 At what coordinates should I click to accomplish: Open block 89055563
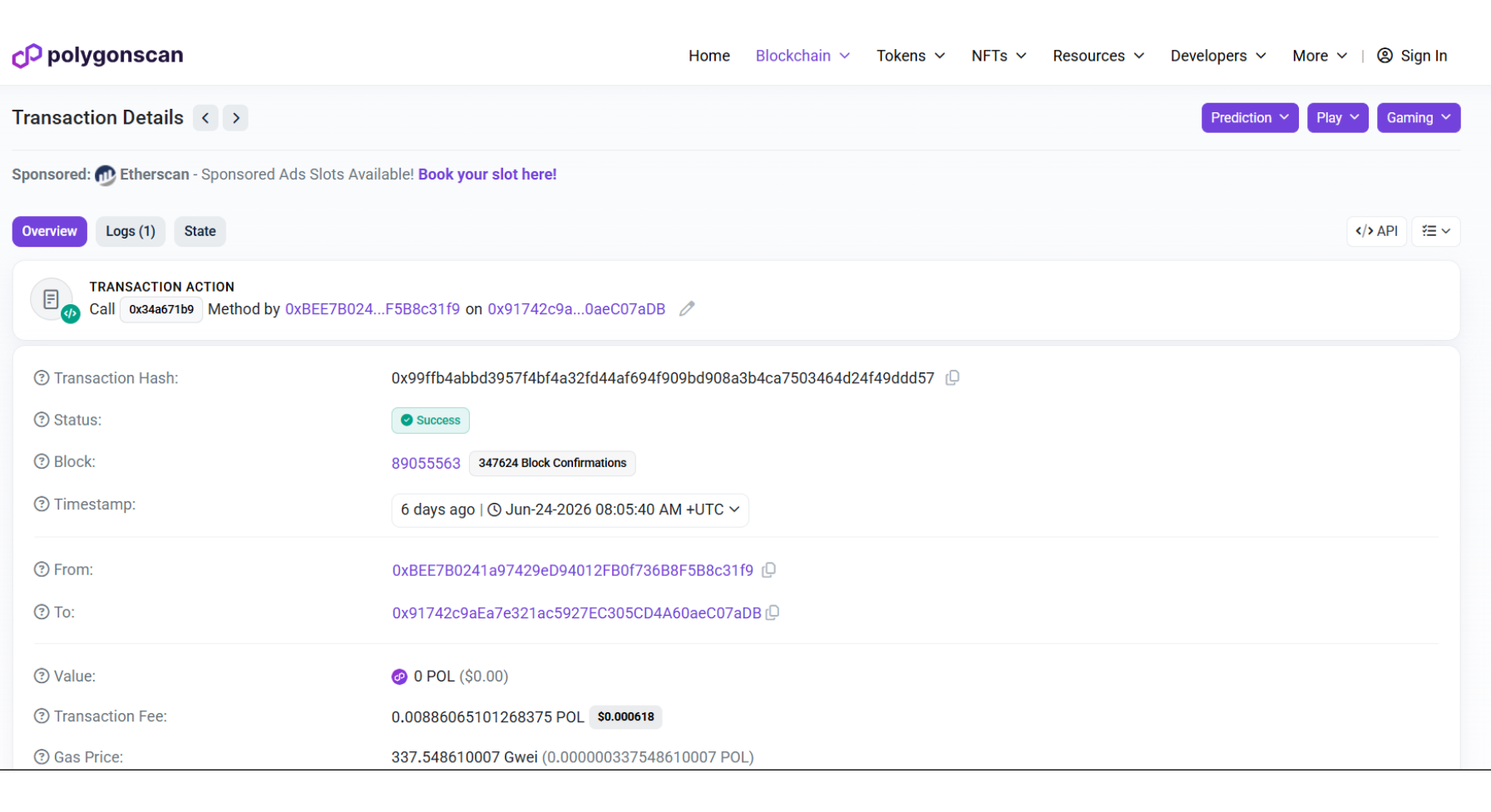[x=426, y=463]
